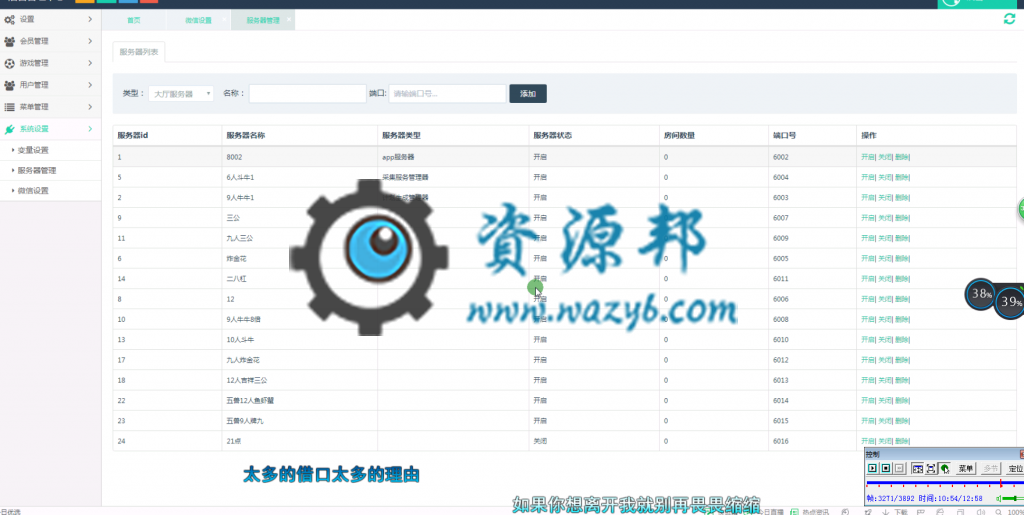Select the 服务器管理 tab
The height and width of the screenshot is (515, 1024).
(x=263, y=20)
